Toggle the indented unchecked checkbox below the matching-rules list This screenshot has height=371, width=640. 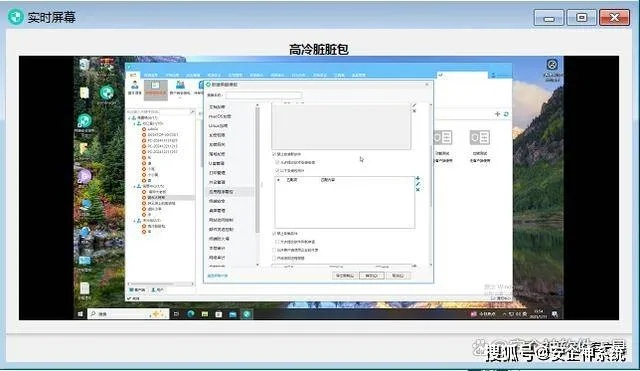pos(278,242)
